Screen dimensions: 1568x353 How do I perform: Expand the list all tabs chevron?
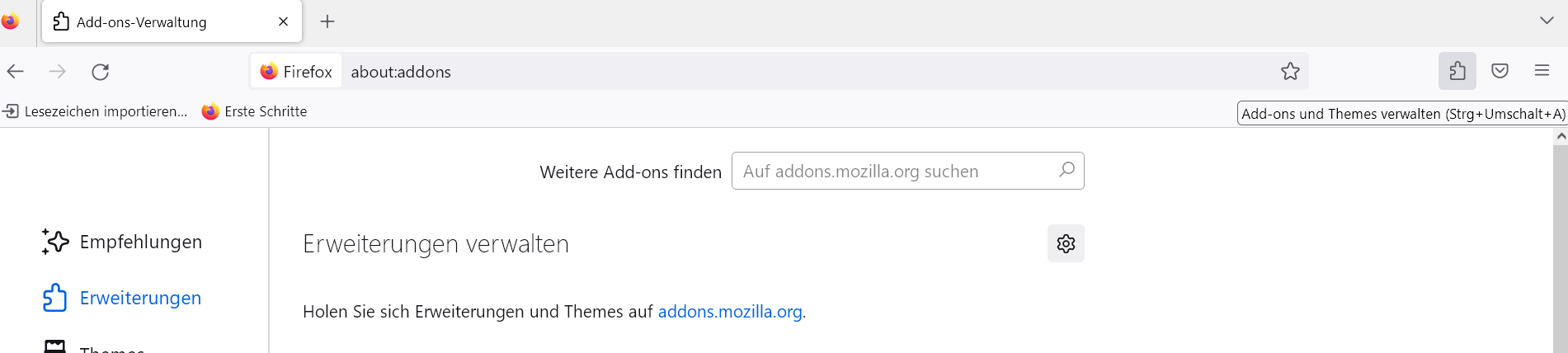(x=1547, y=21)
